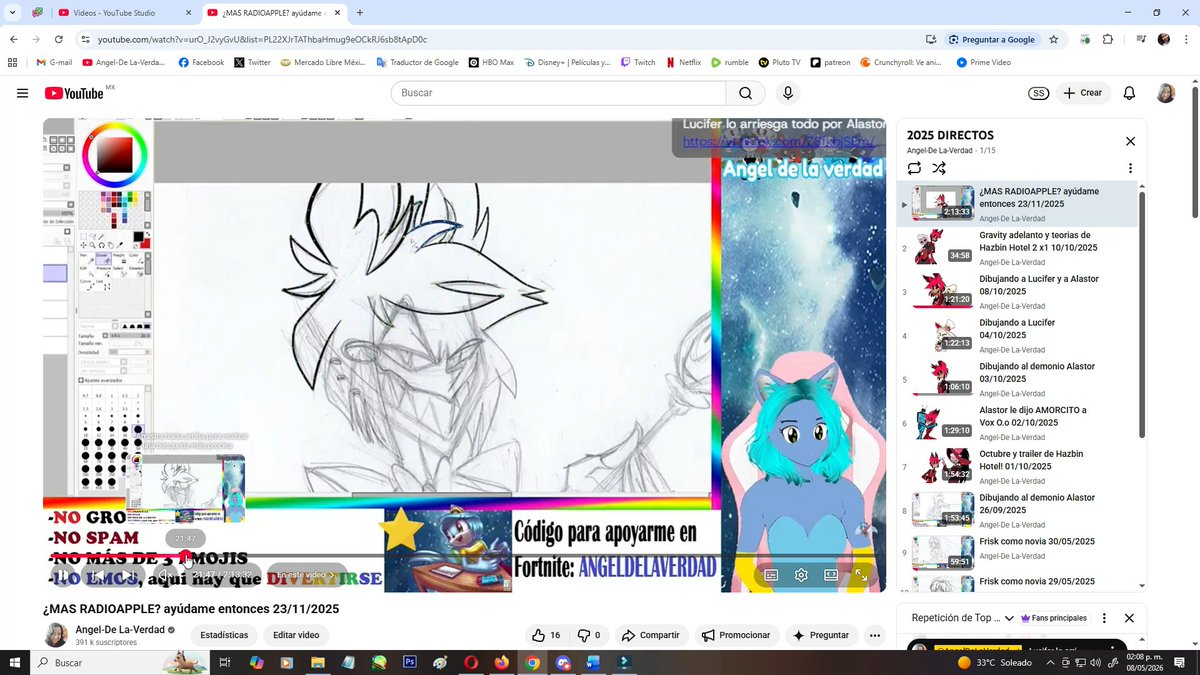The width and height of the screenshot is (1200, 675).
Task: Toggle playlist loop
Action: pyautogui.click(x=914, y=168)
